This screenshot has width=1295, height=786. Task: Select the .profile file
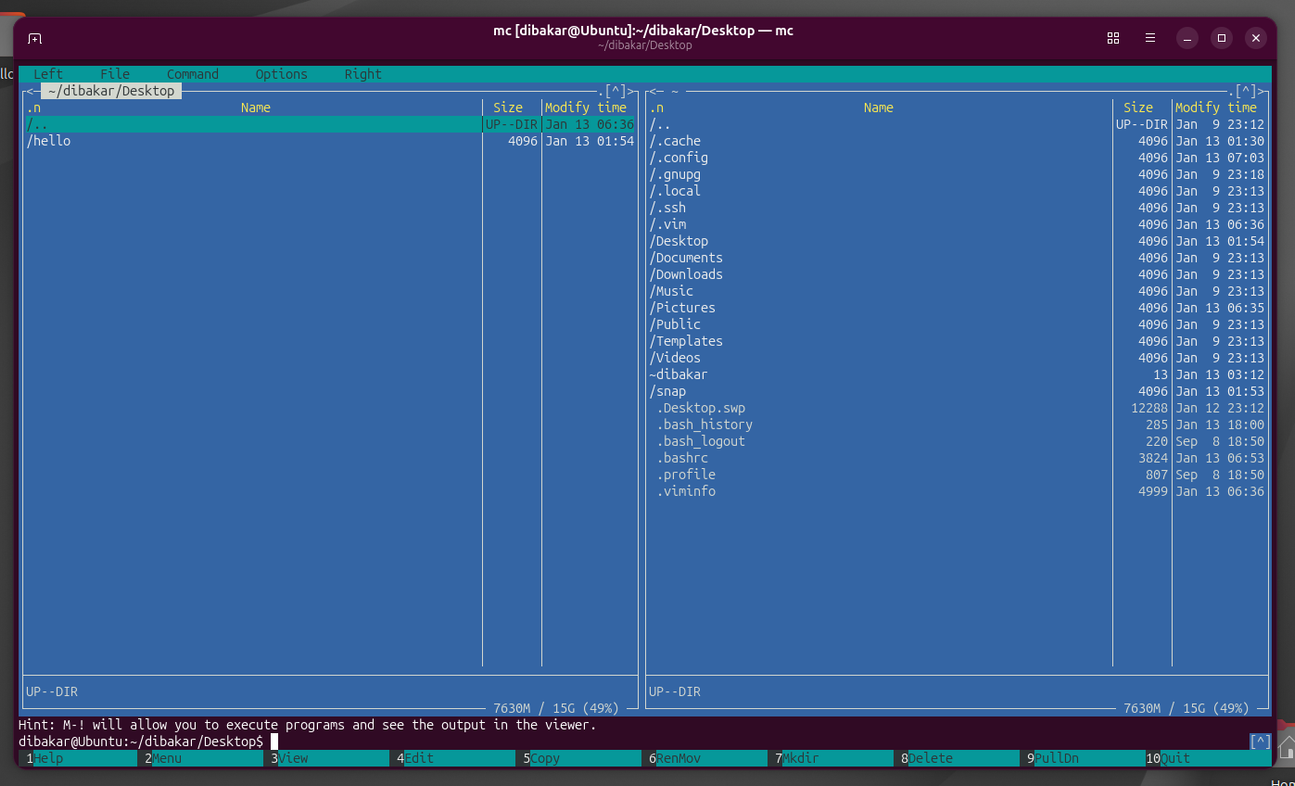[x=957, y=475]
